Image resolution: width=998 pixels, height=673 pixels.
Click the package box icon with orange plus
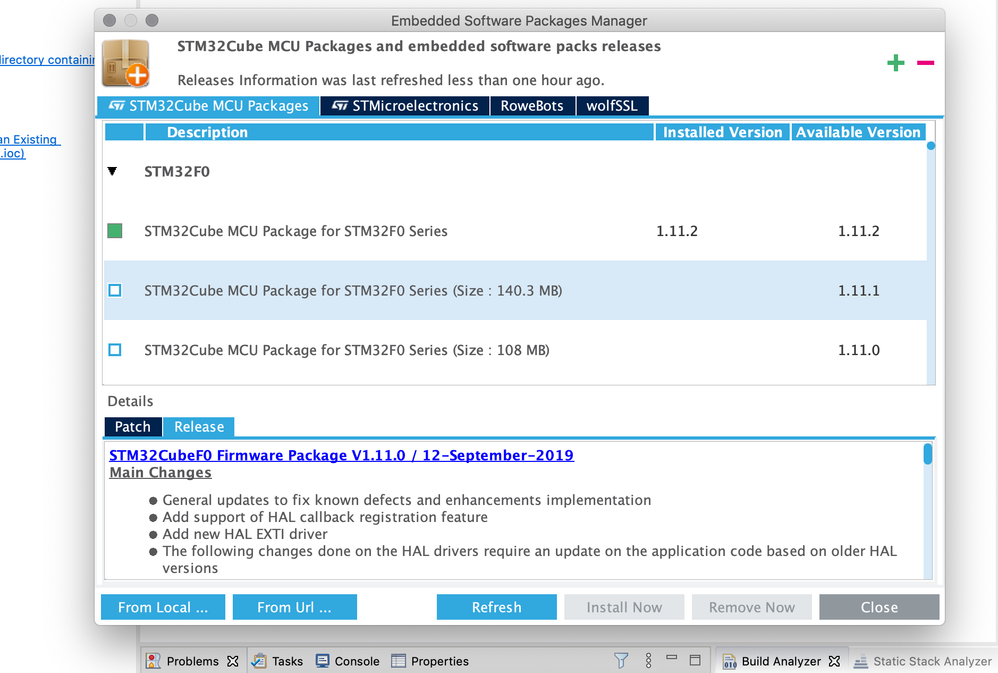[x=126, y=63]
